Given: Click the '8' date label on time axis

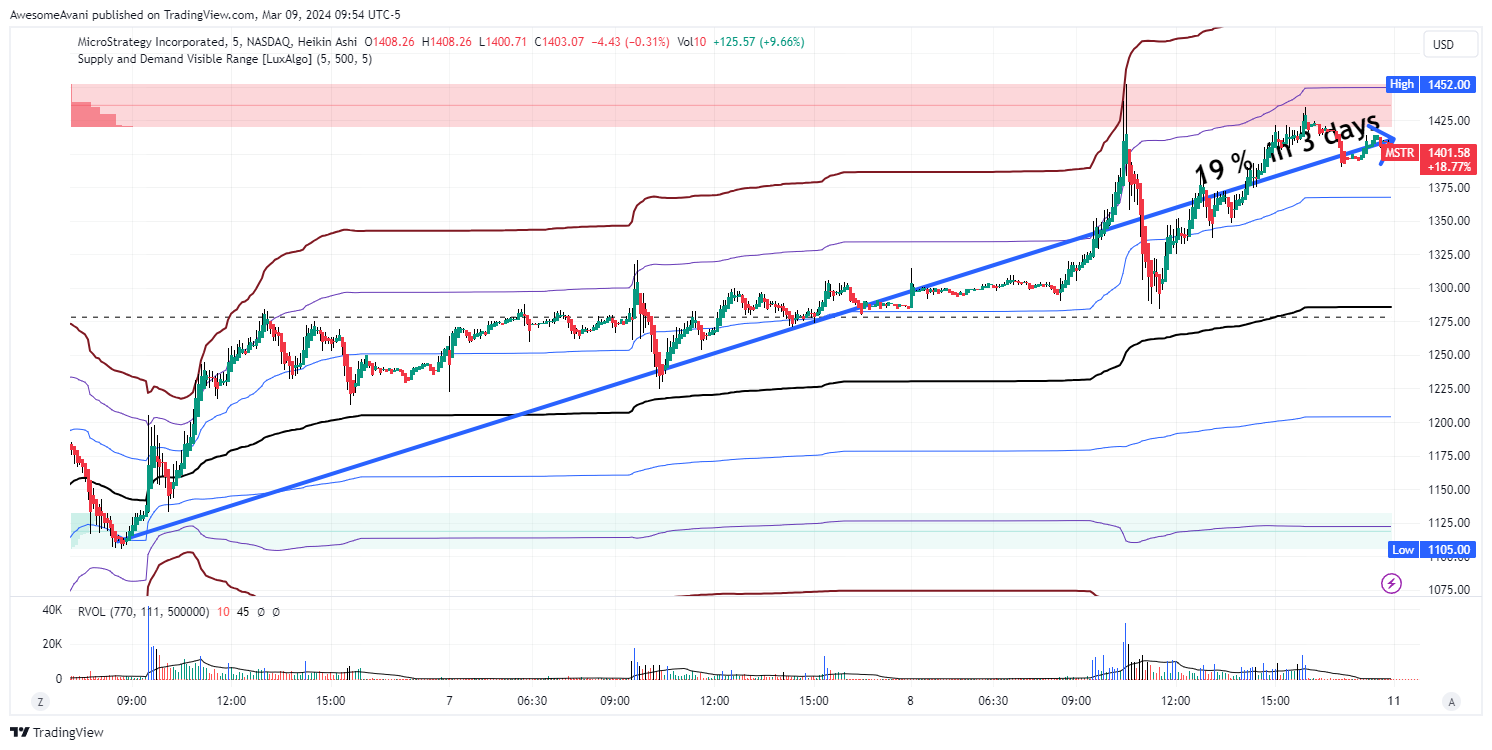Looking at the screenshot, I should click(910, 701).
